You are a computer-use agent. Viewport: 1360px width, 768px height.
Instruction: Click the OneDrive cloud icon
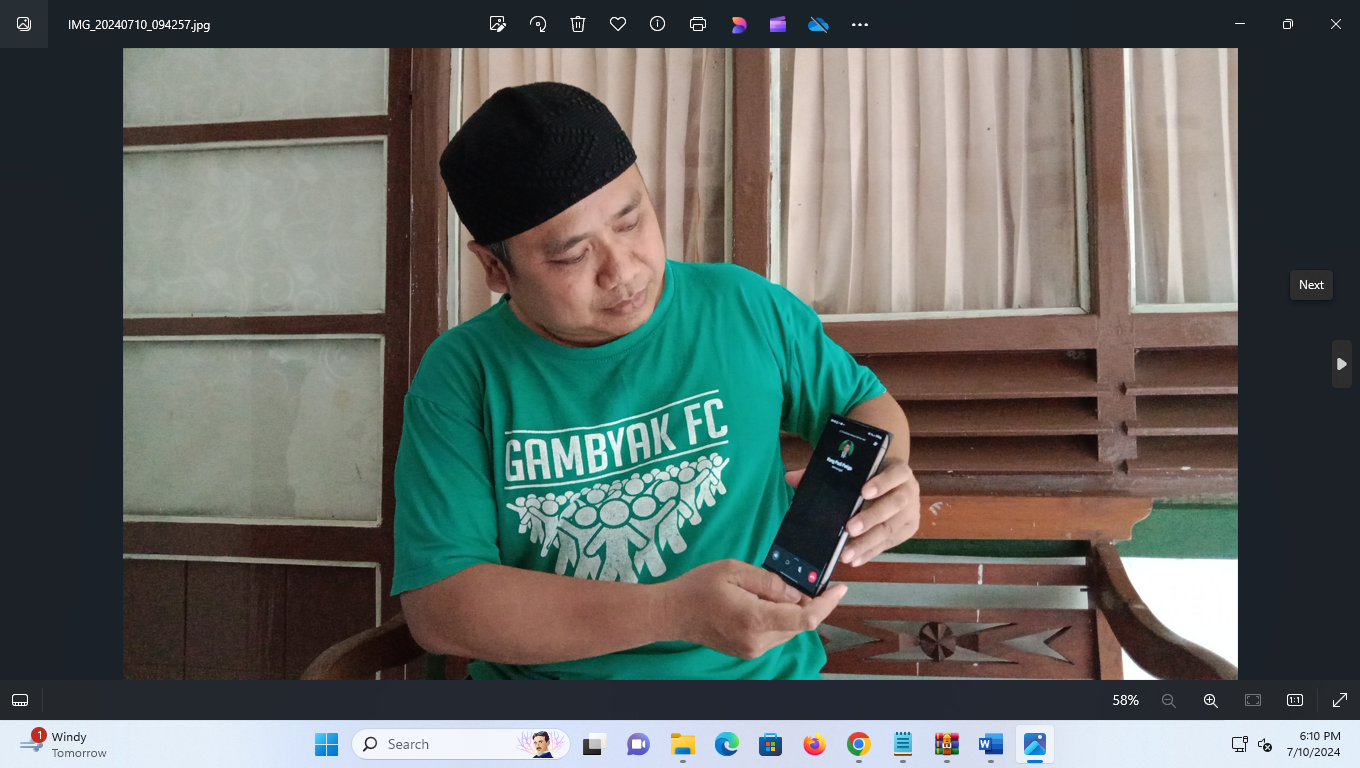(x=818, y=24)
